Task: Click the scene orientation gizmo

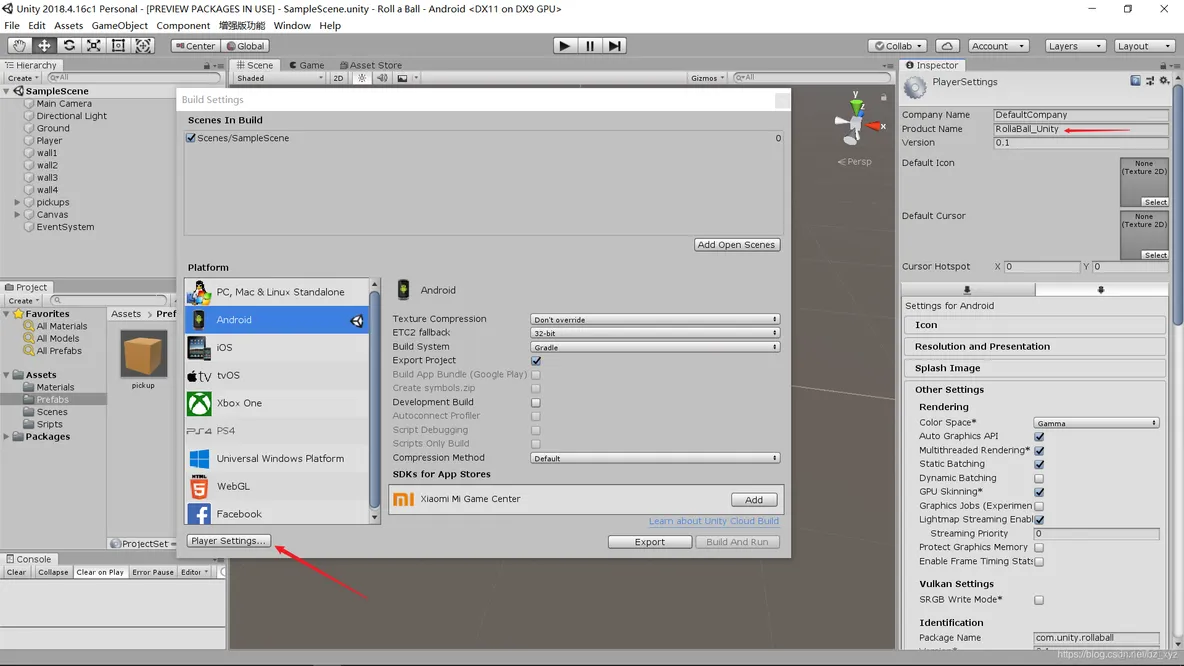Action: pyautogui.click(x=857, y=121)
